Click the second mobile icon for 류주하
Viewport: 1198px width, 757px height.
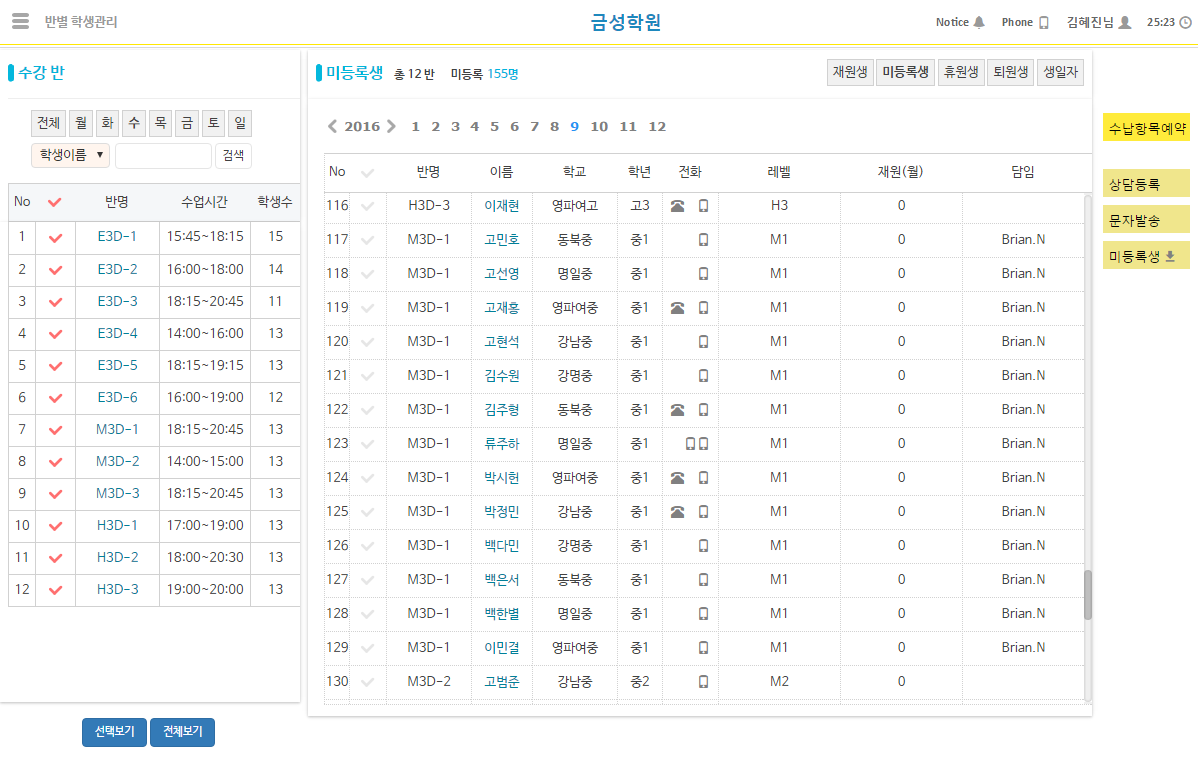pos(704,444)
